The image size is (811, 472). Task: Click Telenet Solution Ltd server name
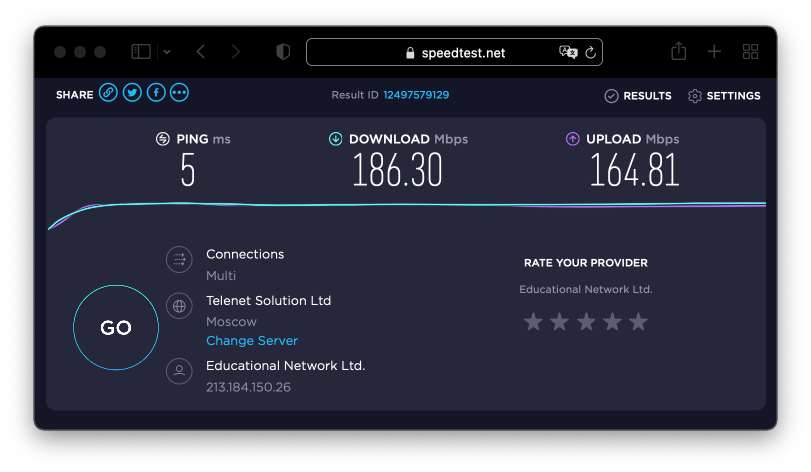[268, 300]
